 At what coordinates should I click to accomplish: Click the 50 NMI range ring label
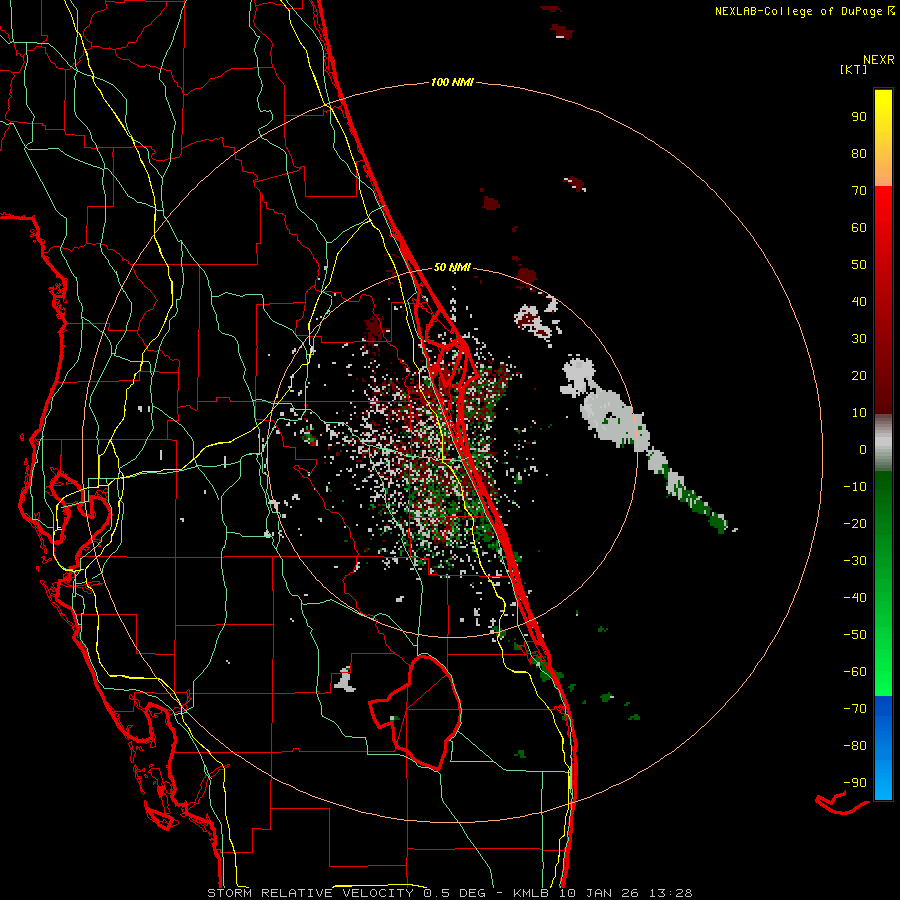point(452,267)
